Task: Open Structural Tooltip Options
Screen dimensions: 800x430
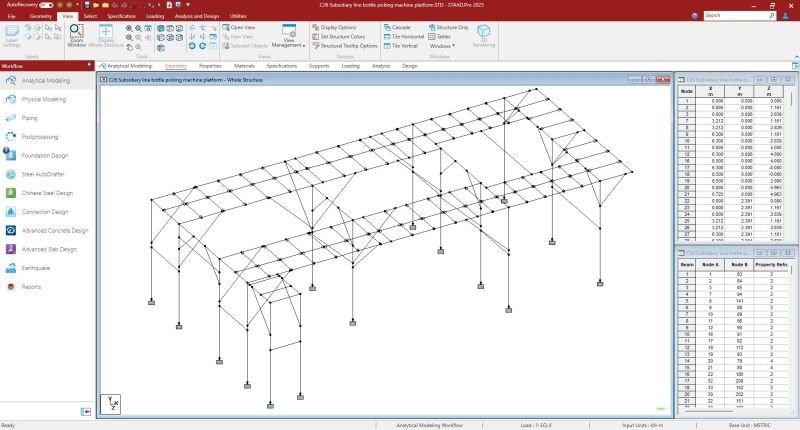Action: tap(344, 46)
